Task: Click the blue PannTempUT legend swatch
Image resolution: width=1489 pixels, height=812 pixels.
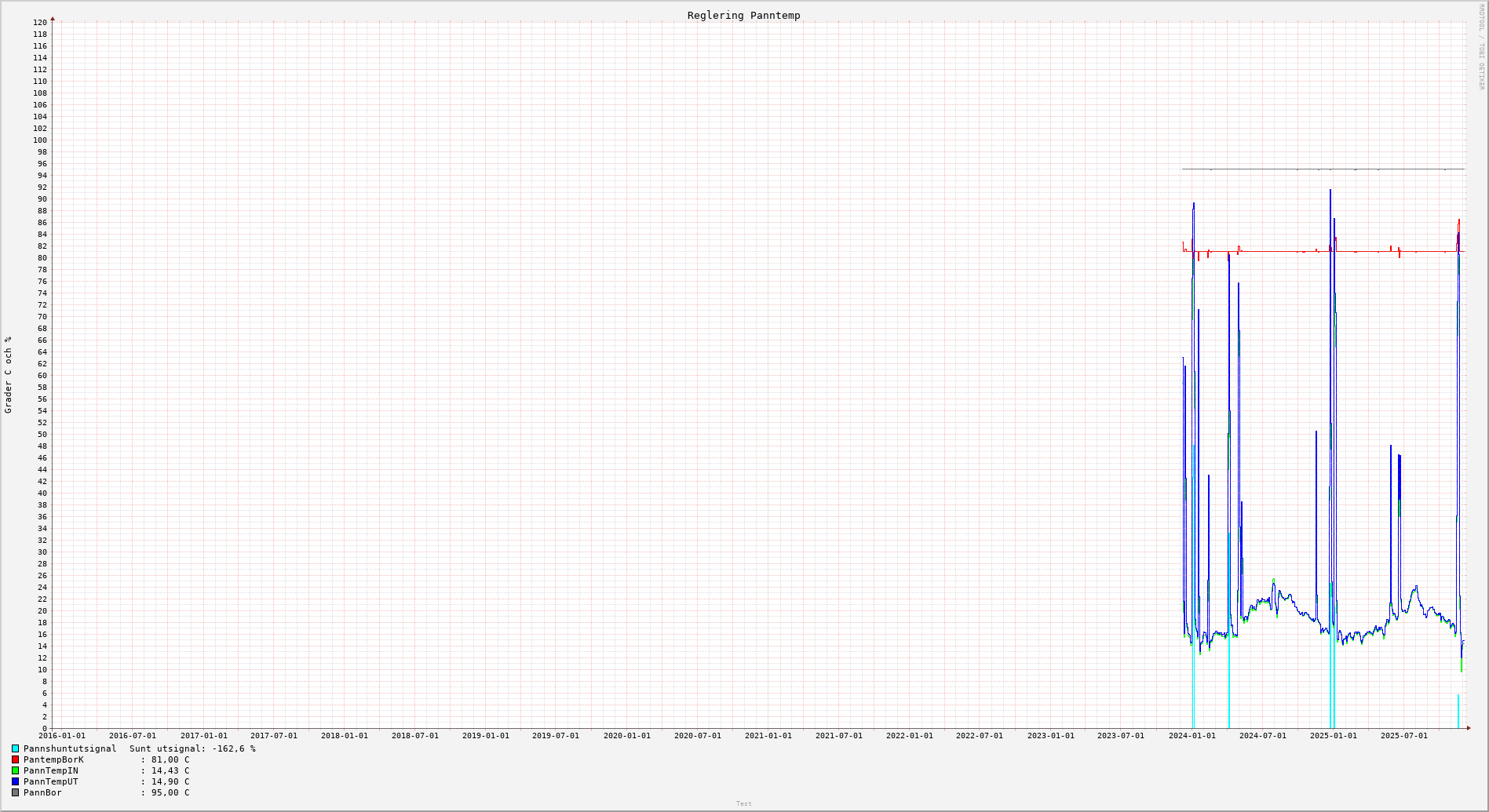Action: coord(15,782)
